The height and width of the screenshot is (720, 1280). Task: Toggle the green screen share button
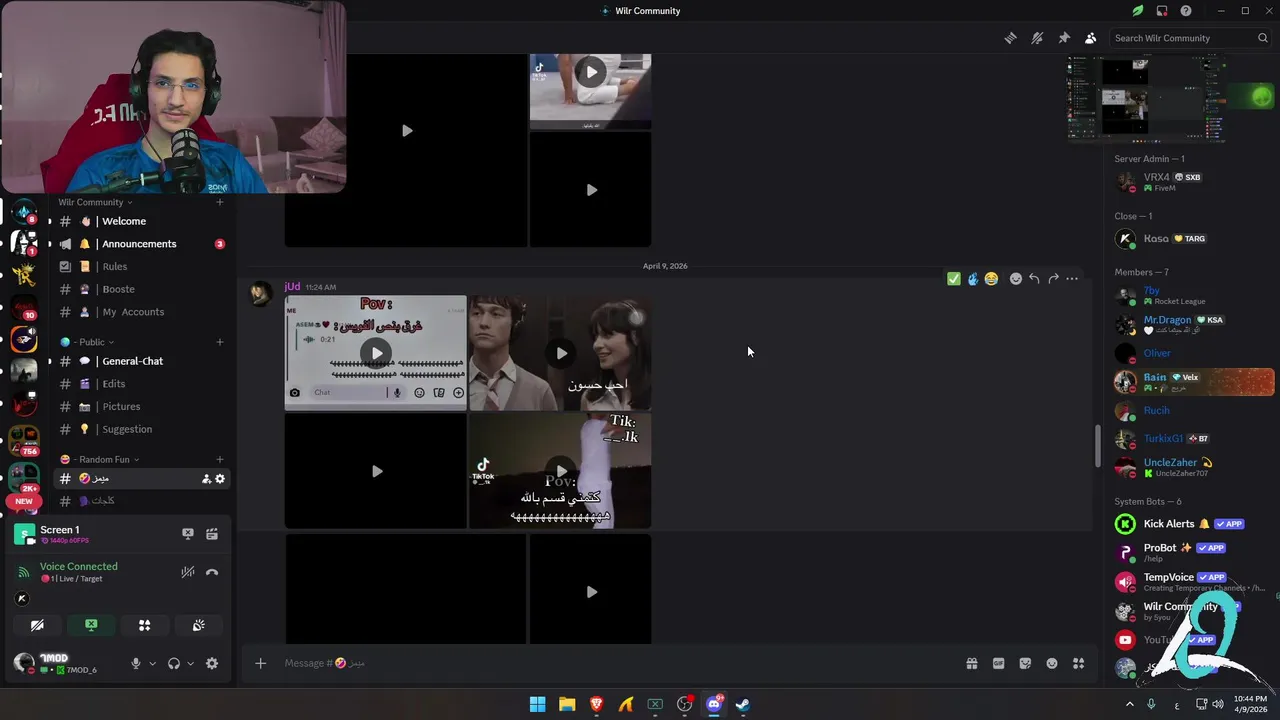tap(91, 625)
